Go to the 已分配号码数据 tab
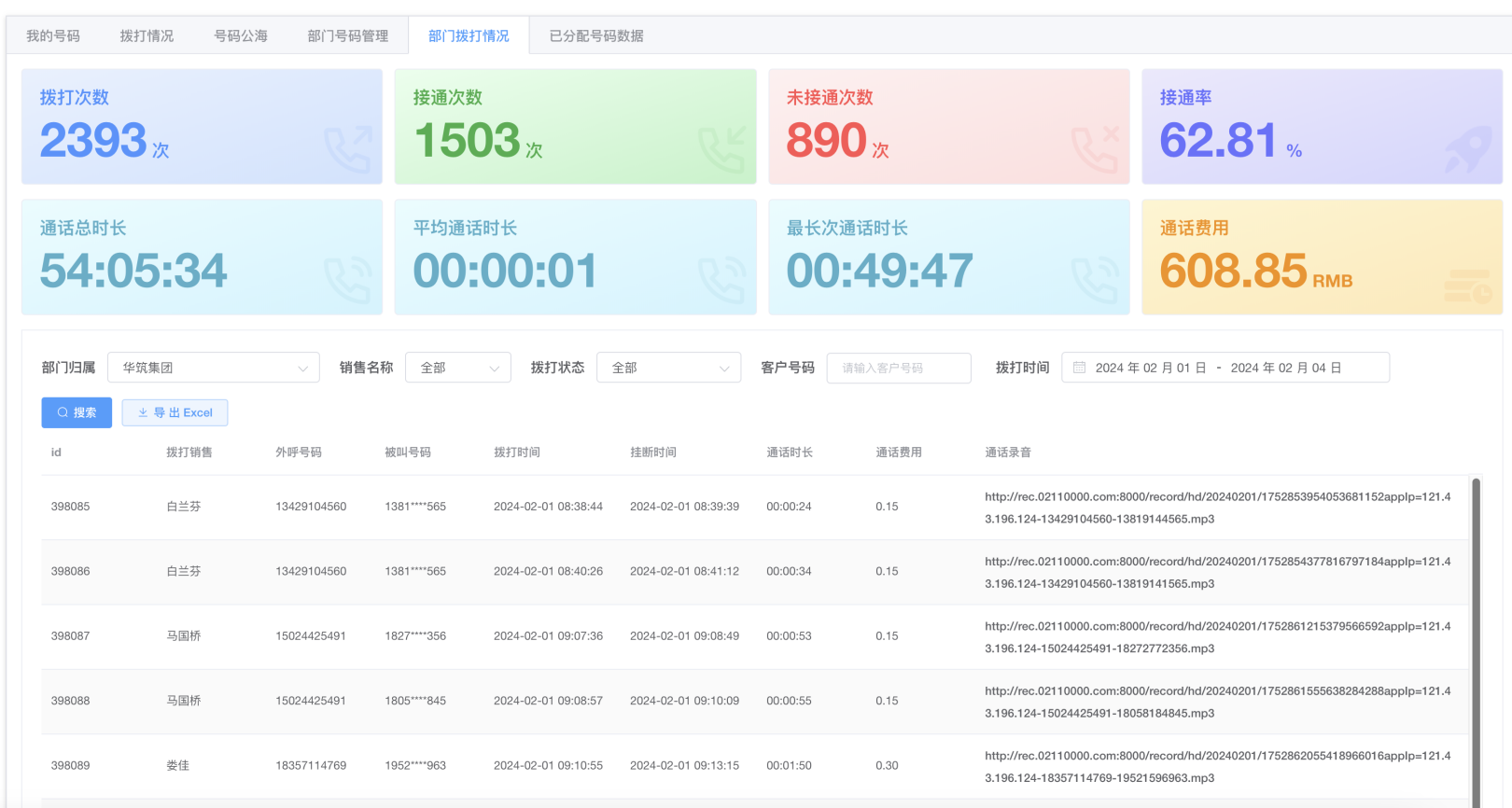 pyautogui.click(x=596, y=35)
